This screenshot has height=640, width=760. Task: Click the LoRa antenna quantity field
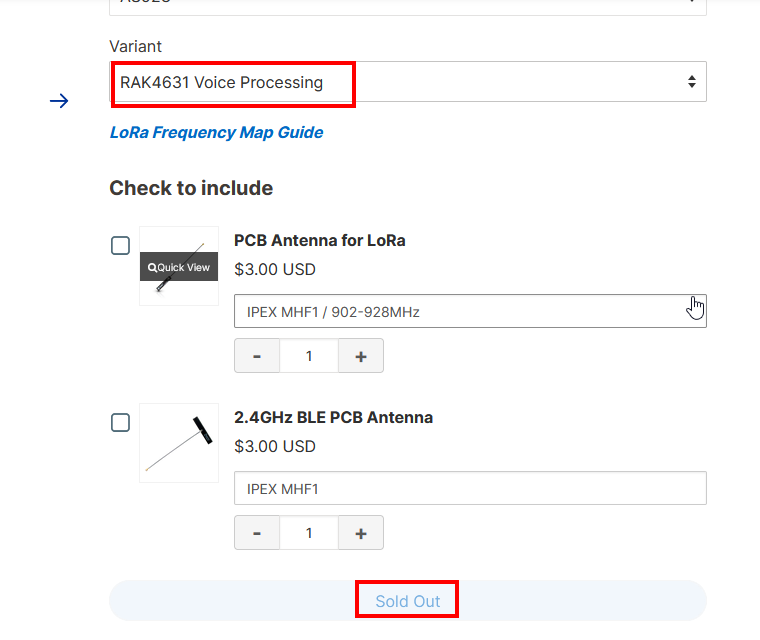[x=309, y=356]
